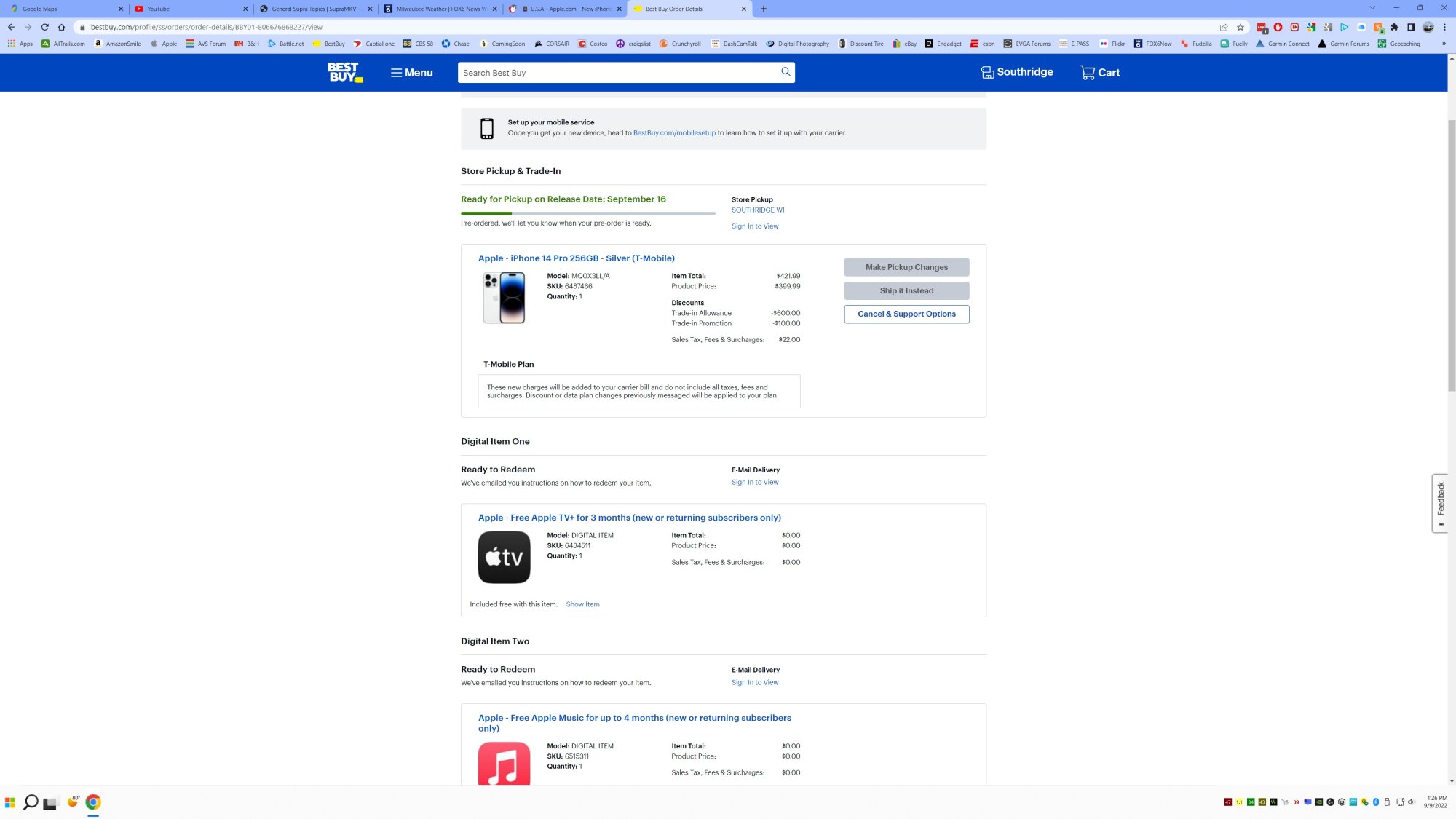Click the search magnifier icon
This screenshot has width=1456, height=819.
click(x=786, y=72)
